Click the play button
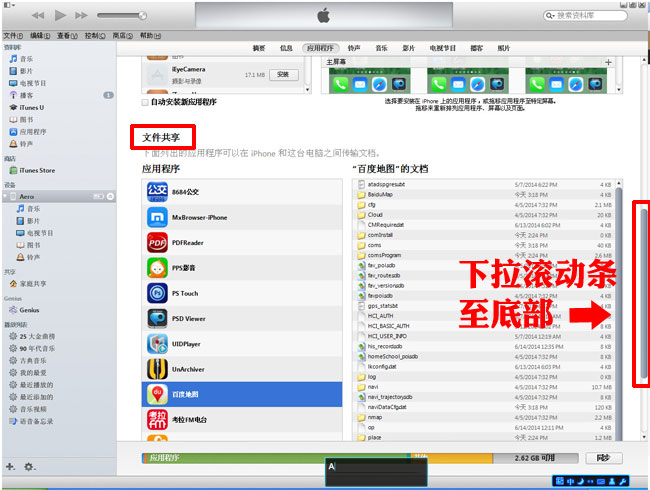The image size is (650, 490). [x=60, y=16]
